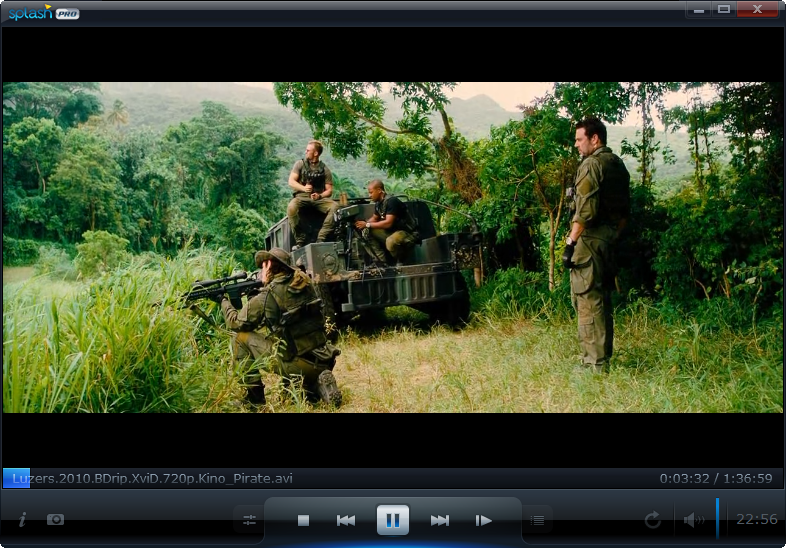Stop playback with the stop button
Screen dimensions: 786x548
point(303,520)
